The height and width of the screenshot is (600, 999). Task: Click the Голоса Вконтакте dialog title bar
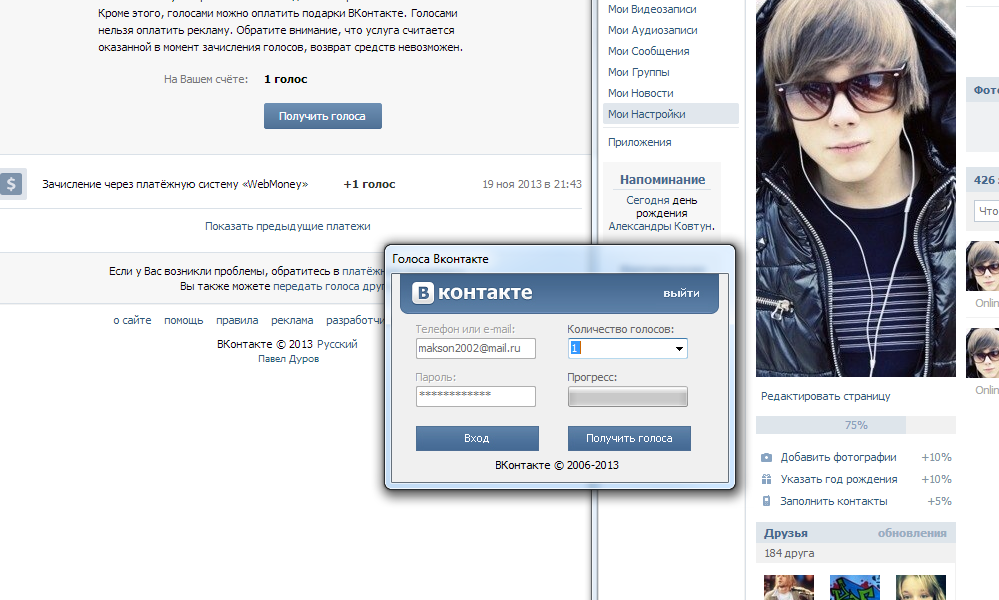(560, 259)
